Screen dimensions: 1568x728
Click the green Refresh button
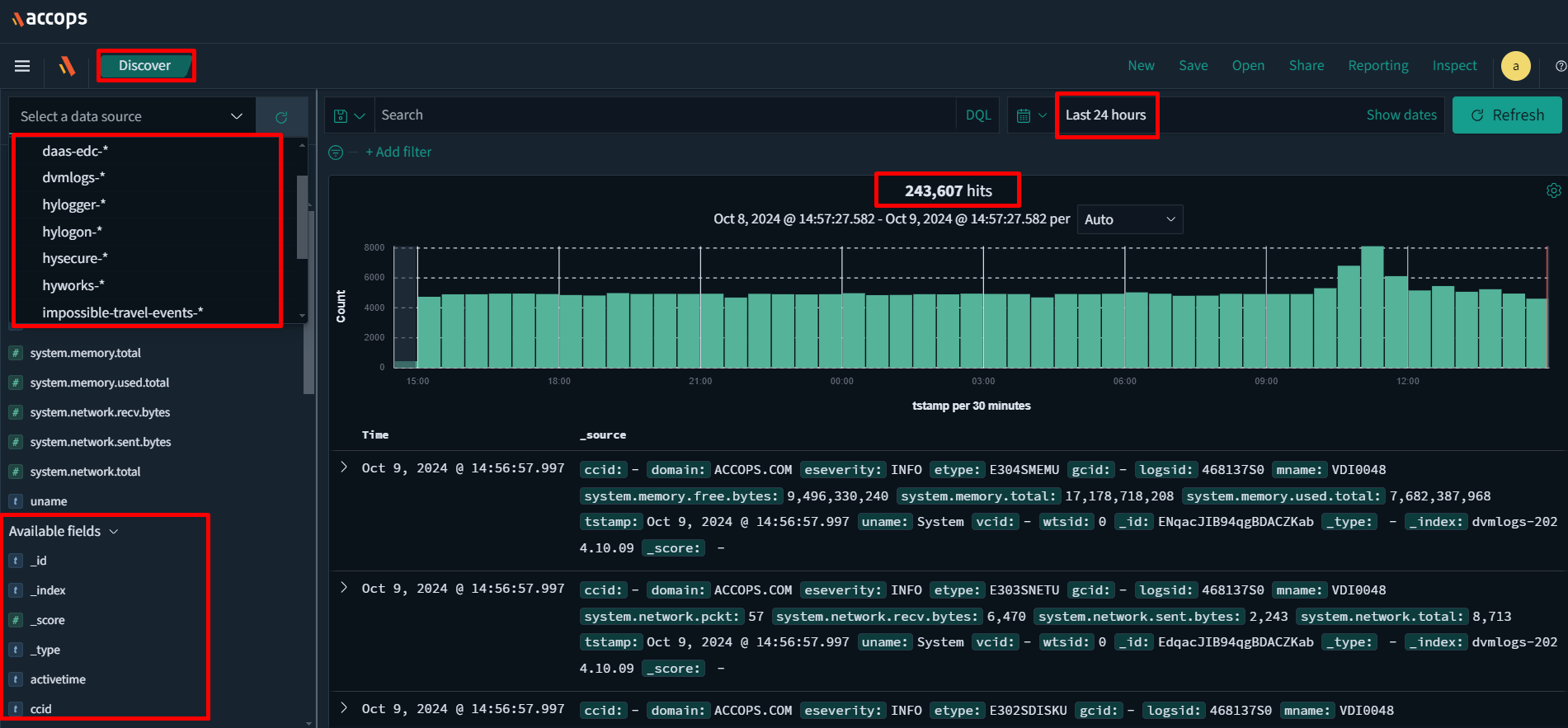click(x=1506, y=115)
